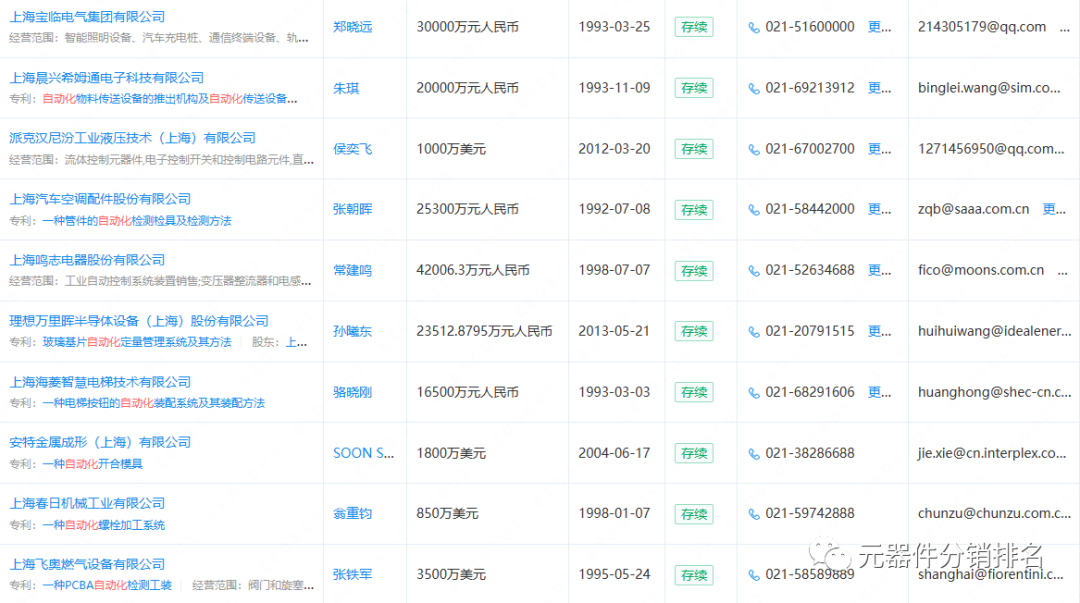Open patent link 玻璃基片自动化定量管理系统及其方法
Screen dimensions: 1080x603
point(137,343)
